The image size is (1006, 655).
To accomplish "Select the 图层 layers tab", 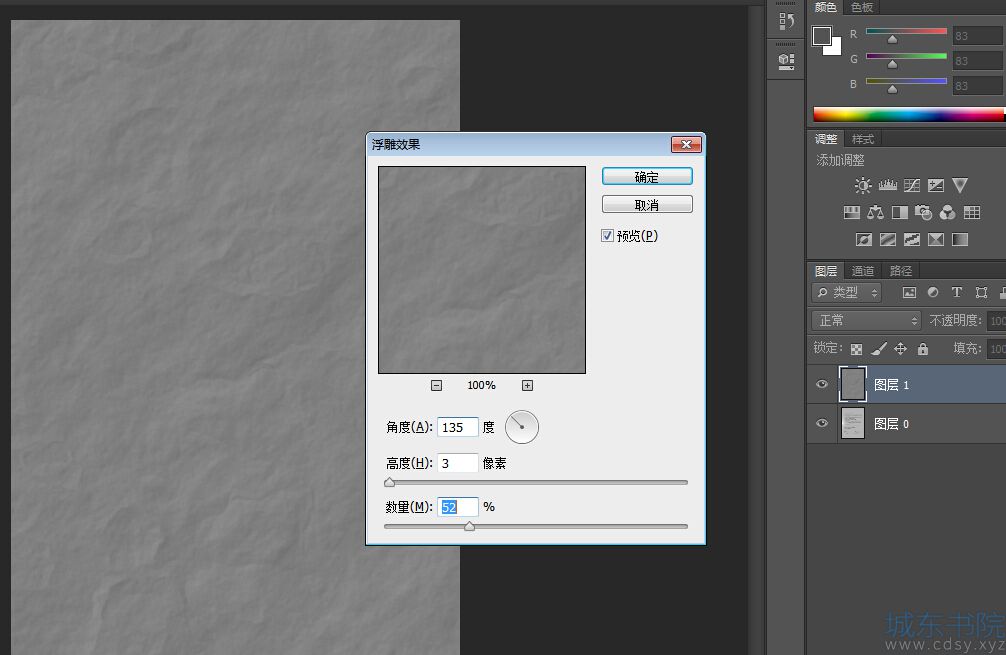I will 826,271.
